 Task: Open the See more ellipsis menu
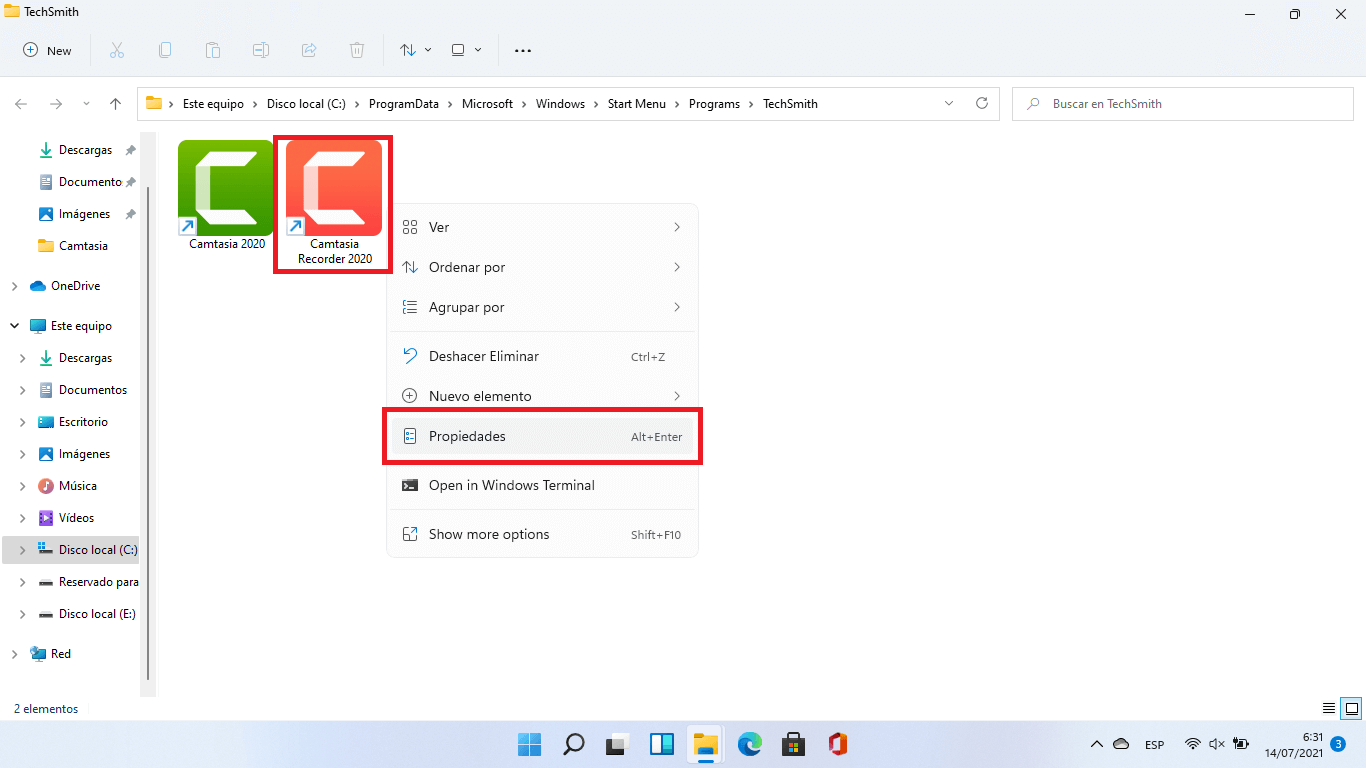click(x=522, y=50)
